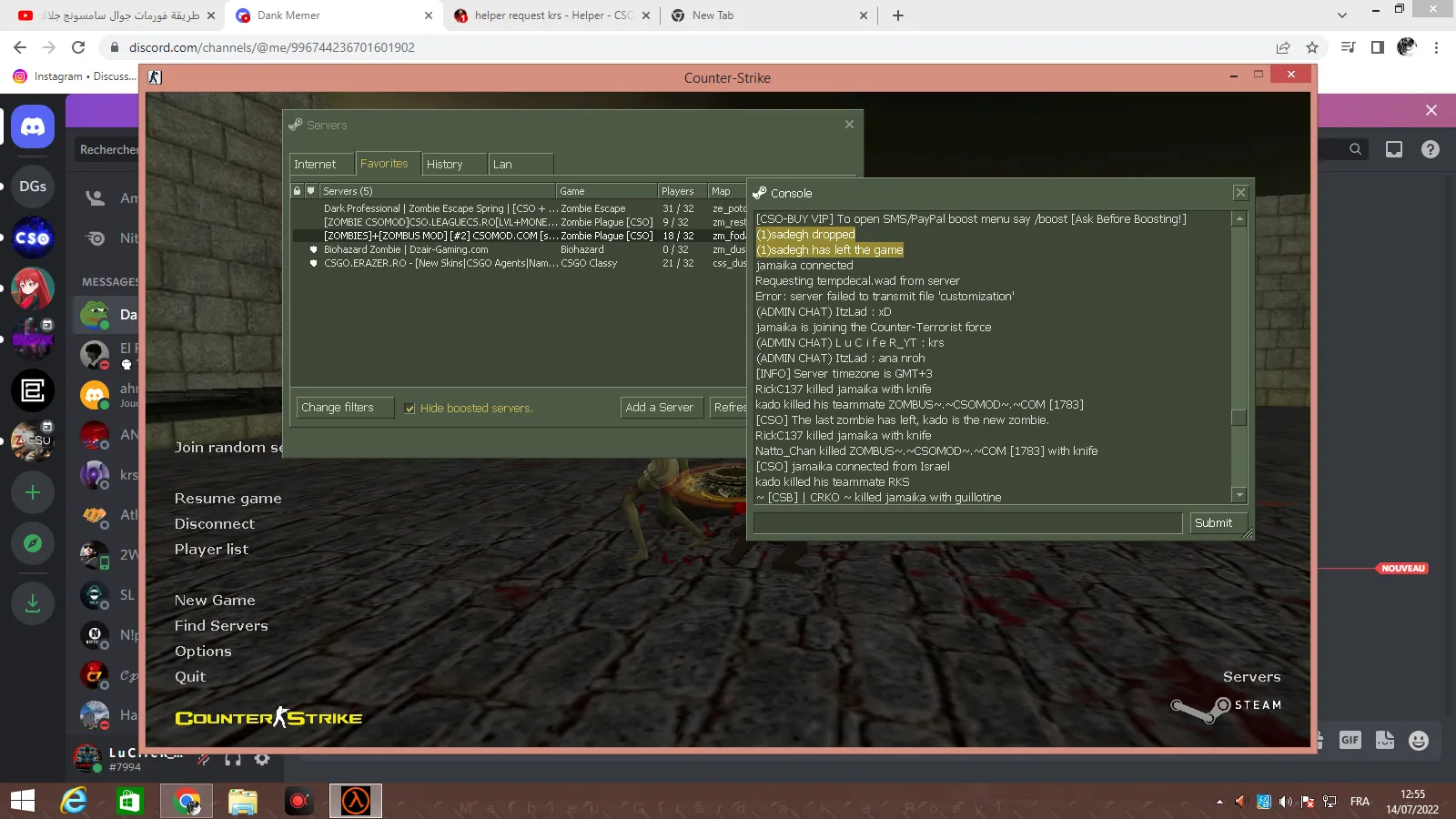This screenshot has height=819, width=1456.
Task: Click the Servers link above the Steam logo
Action: pyautogui.click(x=1252, y=677)
